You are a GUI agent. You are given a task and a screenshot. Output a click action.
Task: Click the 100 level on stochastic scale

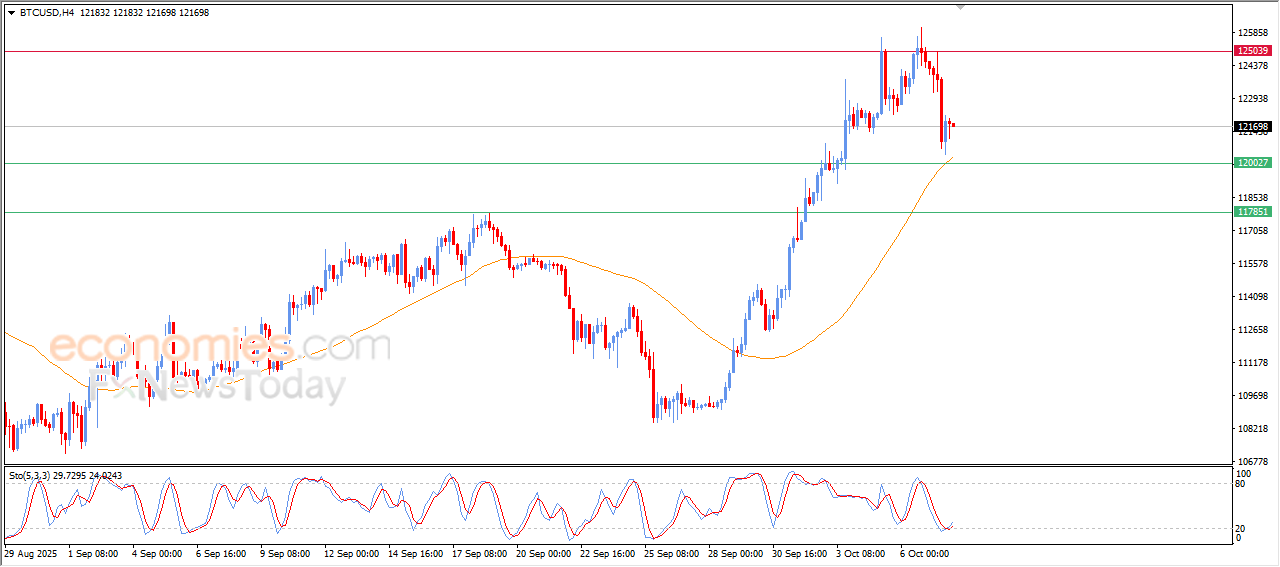[x=1245, y=473]
